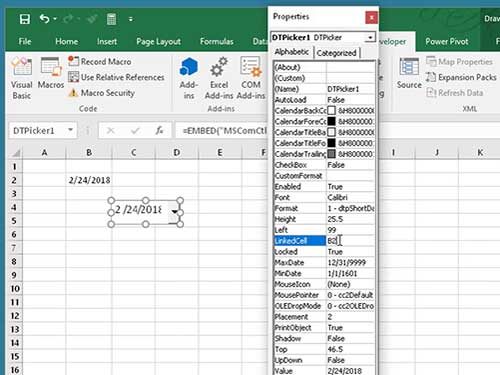Select the row 2 header
The image size is (500, 375).
[x=14, y=180]
